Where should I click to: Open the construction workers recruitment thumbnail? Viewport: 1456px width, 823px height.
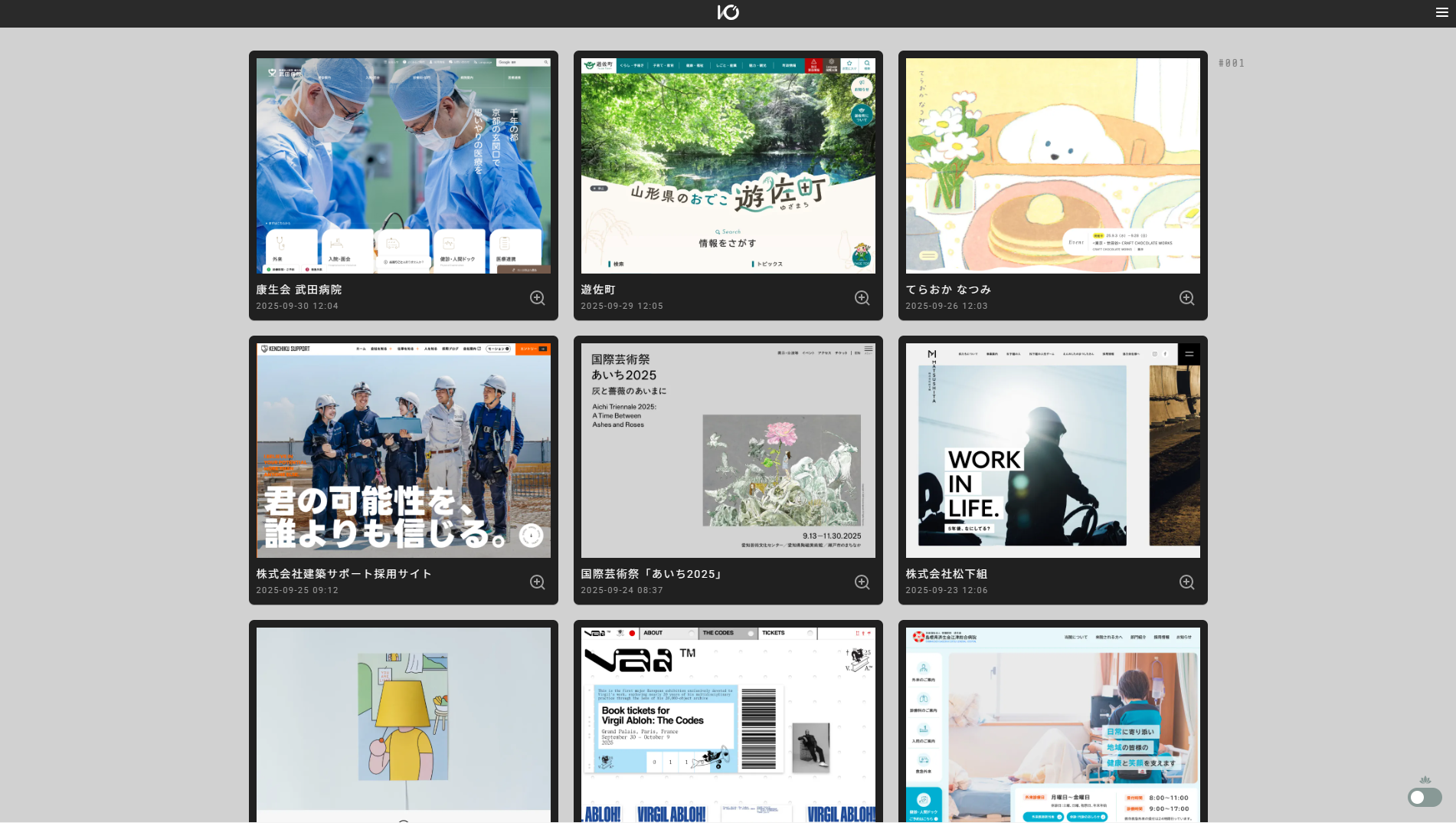tap(404, 451)
